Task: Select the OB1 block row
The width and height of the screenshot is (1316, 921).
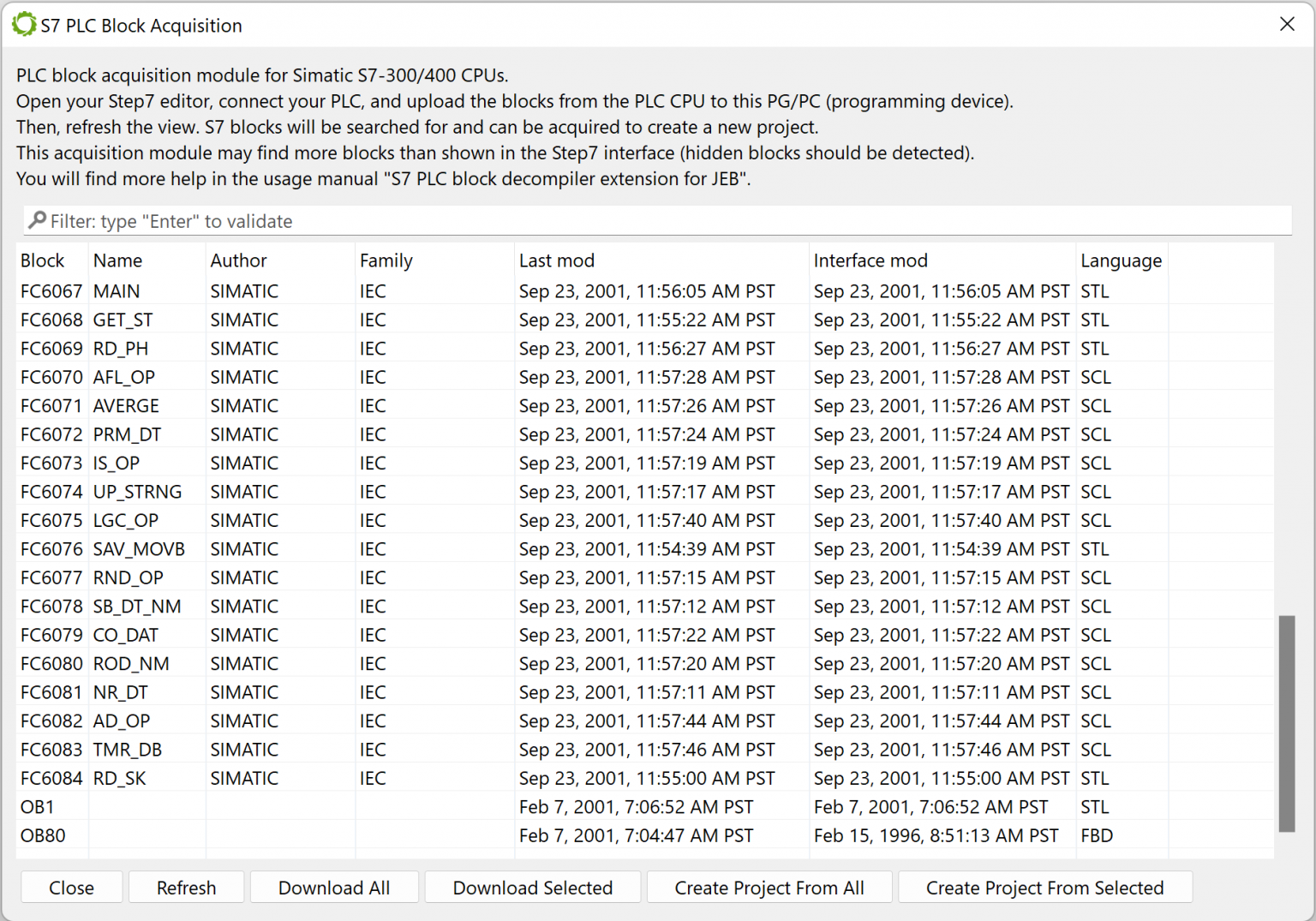Action: click(257, 806)
